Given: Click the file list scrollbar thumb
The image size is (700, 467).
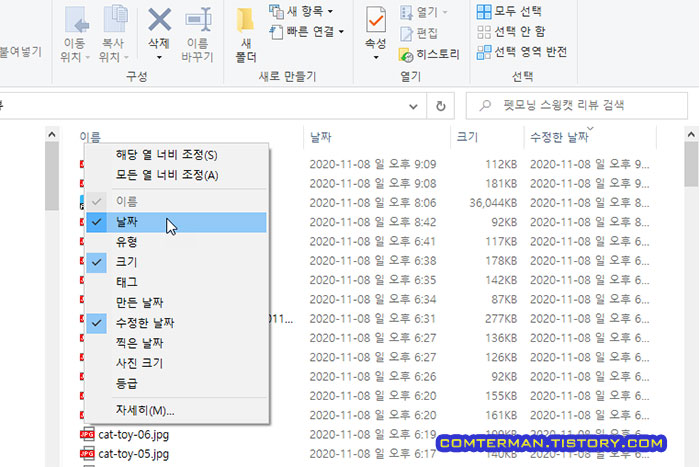Looking at the screenshot, I should [x=692, y=164].
